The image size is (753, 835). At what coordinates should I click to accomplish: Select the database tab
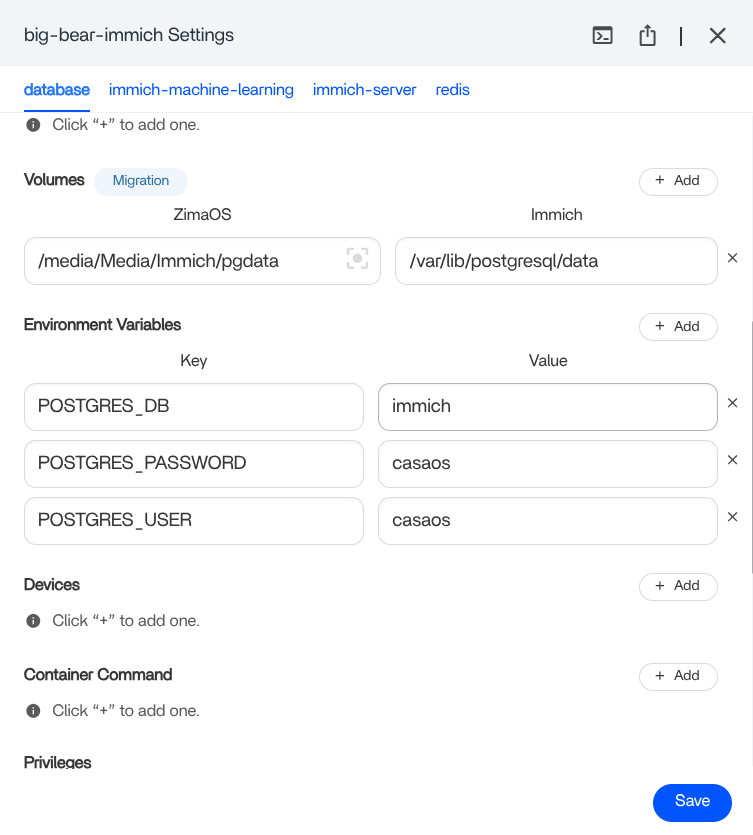click(57, 90)
